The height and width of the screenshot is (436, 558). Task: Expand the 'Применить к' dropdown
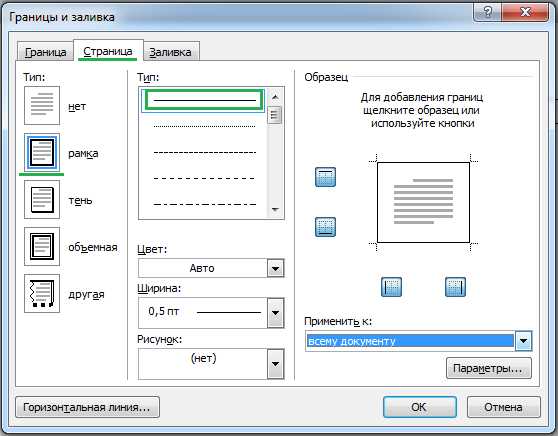523,341
